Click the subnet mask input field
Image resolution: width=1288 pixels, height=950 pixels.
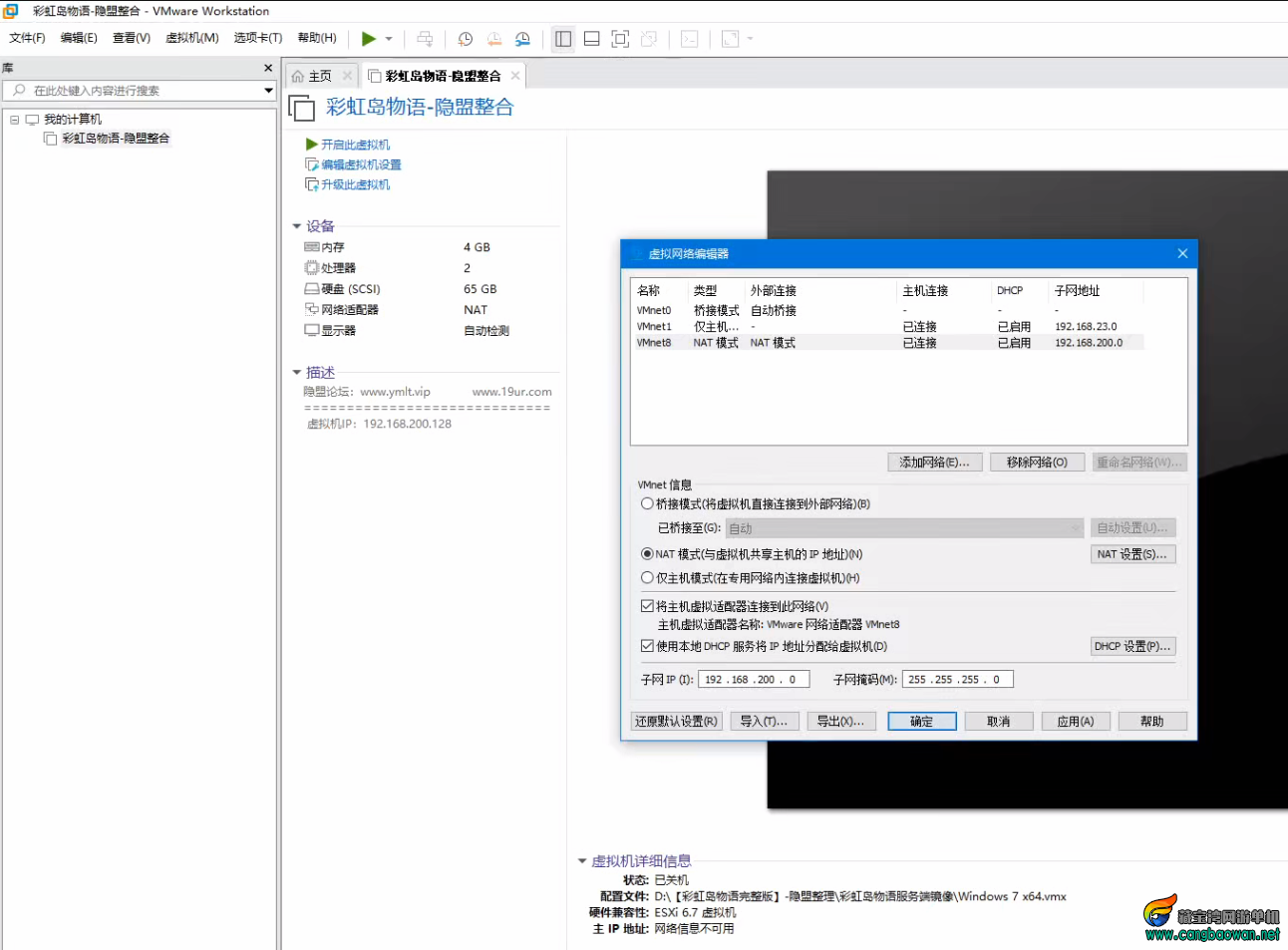pyautogui.click(x=956, y=679)
